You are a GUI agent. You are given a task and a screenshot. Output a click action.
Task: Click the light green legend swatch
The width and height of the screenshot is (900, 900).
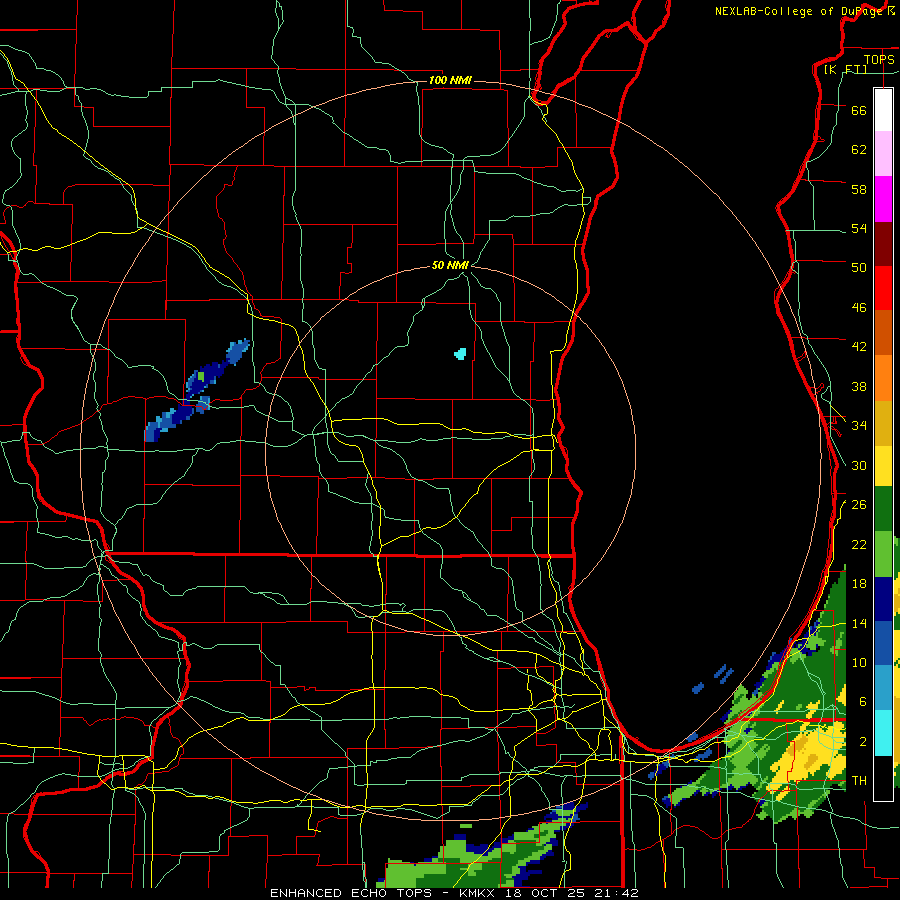tap(883, 554)
